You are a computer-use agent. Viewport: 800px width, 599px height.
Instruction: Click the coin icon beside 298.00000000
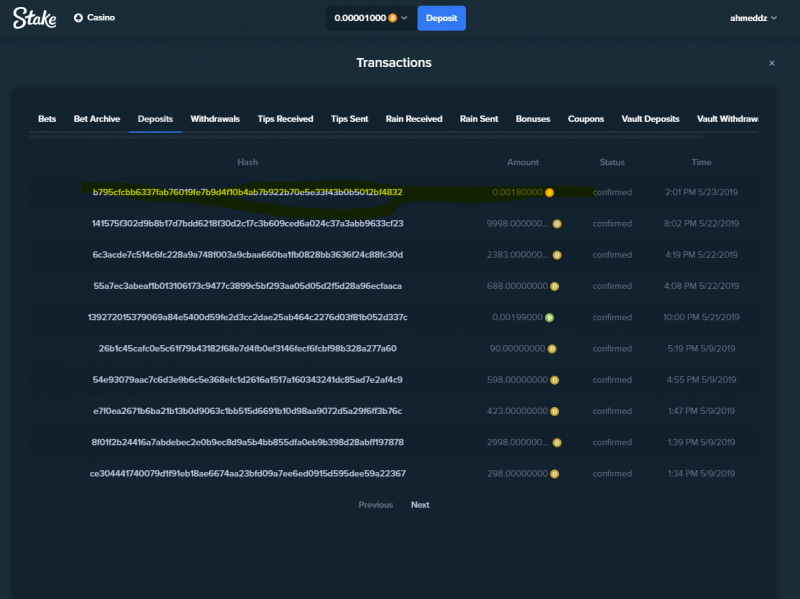(x=555, y=474)
